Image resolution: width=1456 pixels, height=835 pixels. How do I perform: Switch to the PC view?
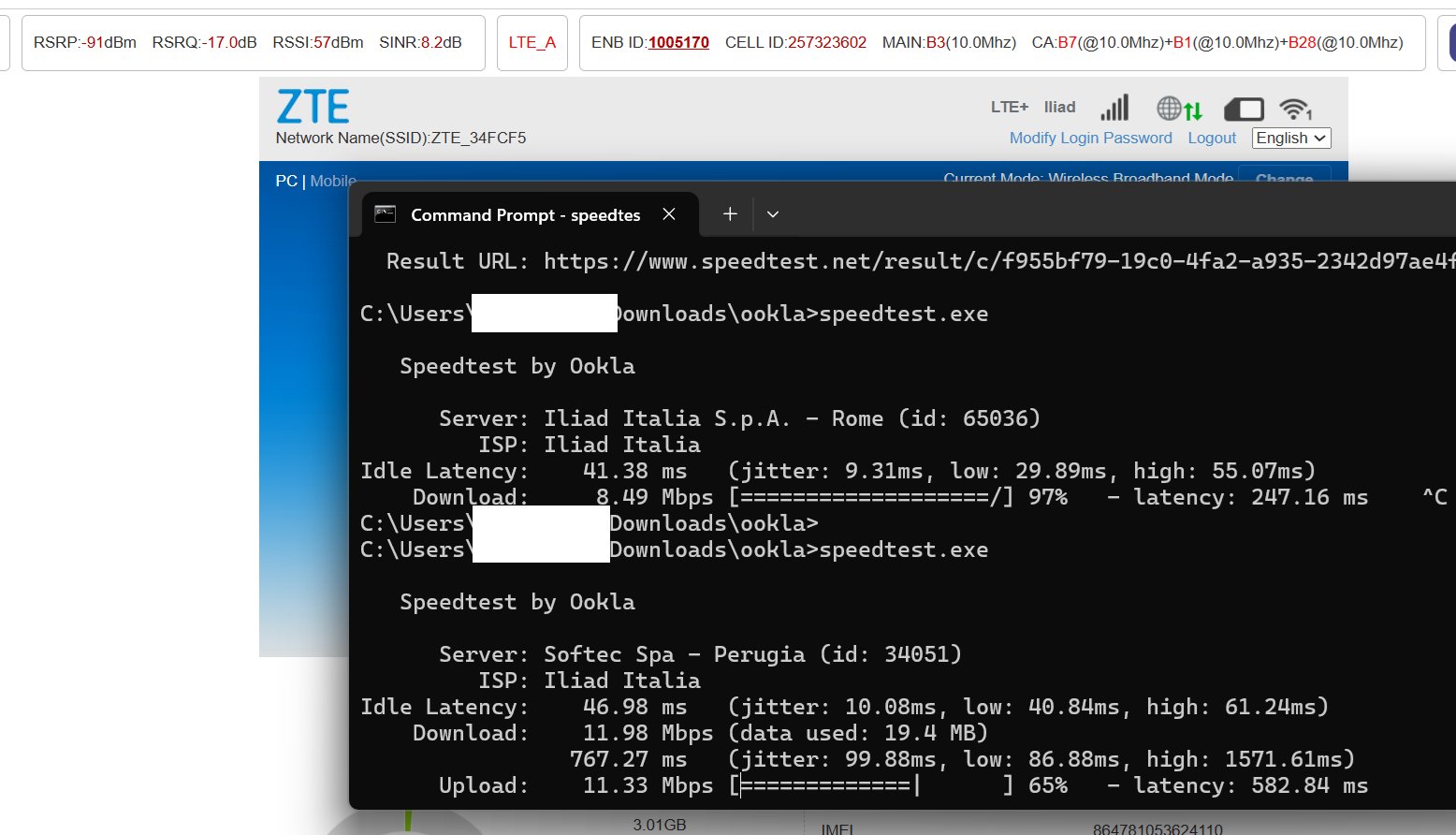point(285,181)
